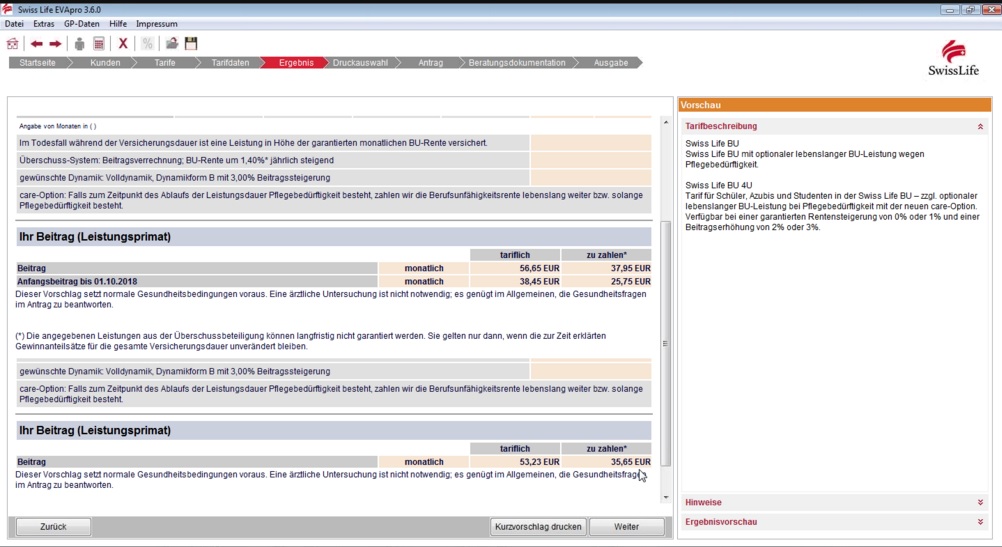Image resolution: width=1002 pixels, height=547 pixels.
Task: Click the Kurzvorschlag drucken button
Action: [538, 527]
